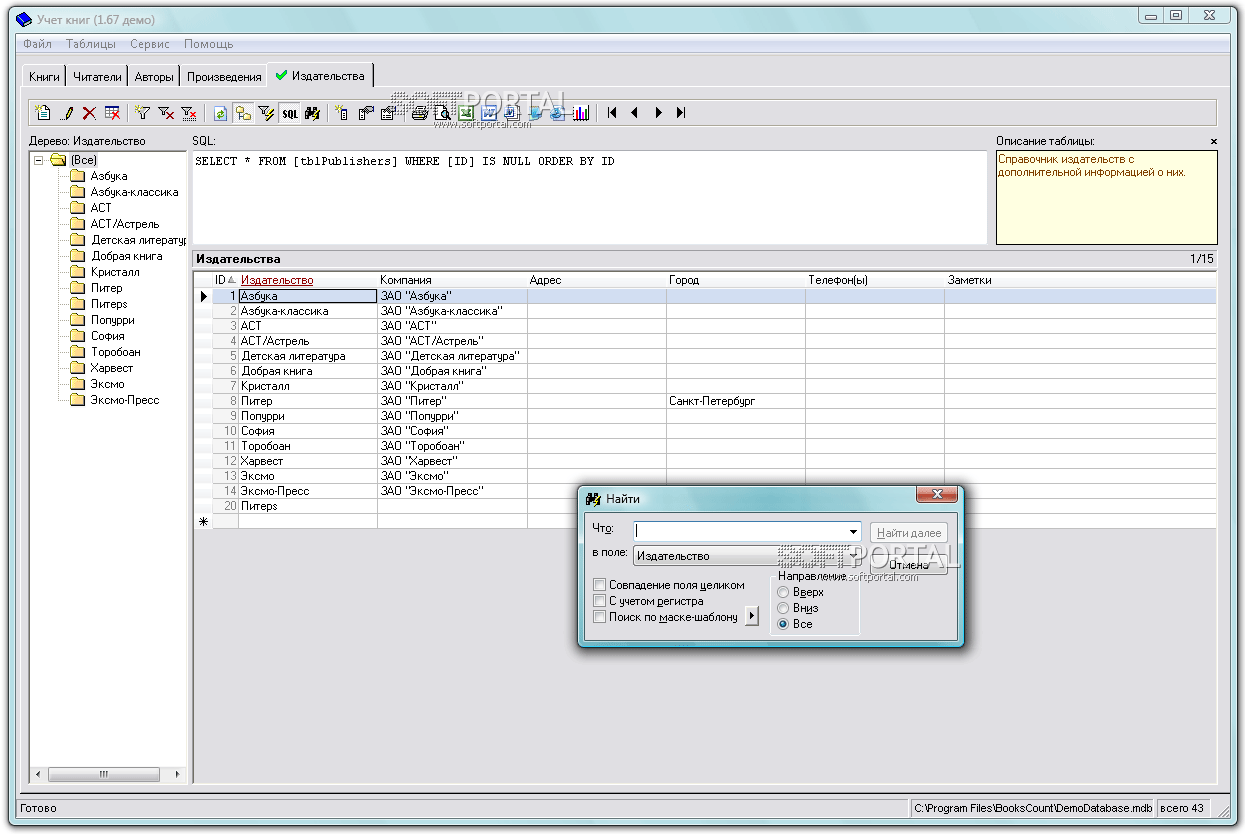Click the mask-template arrow button
The image size is (1245, 834).
point(753,617)
